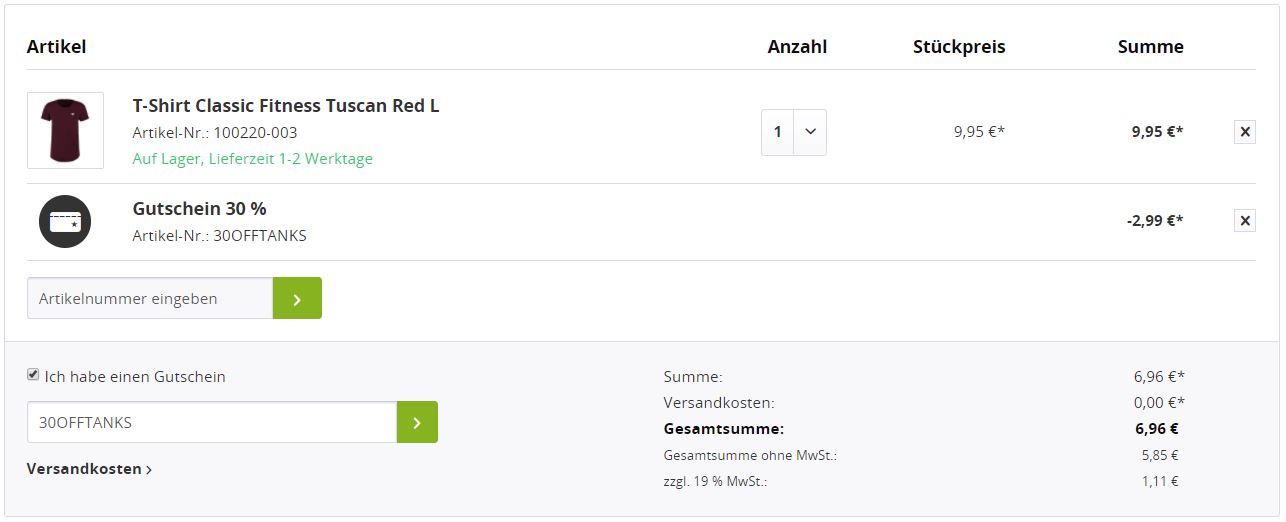Click the "Ich habe einen Gutschein" label
1286x522 pixels.
coord(135,377)
